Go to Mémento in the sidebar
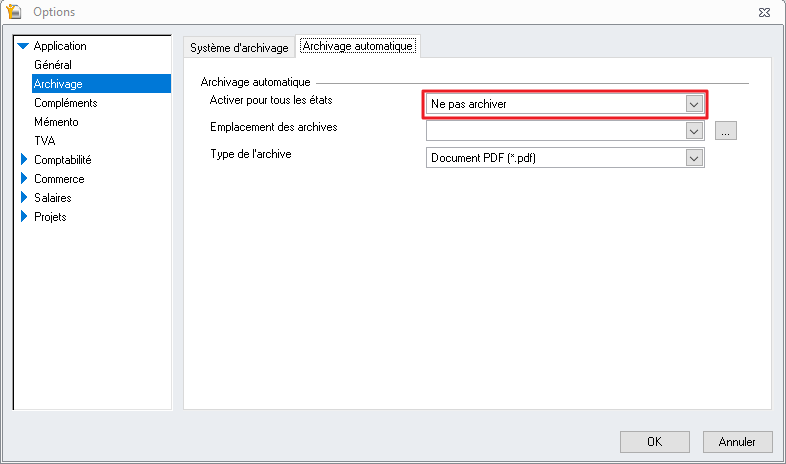 click(56, 122)
